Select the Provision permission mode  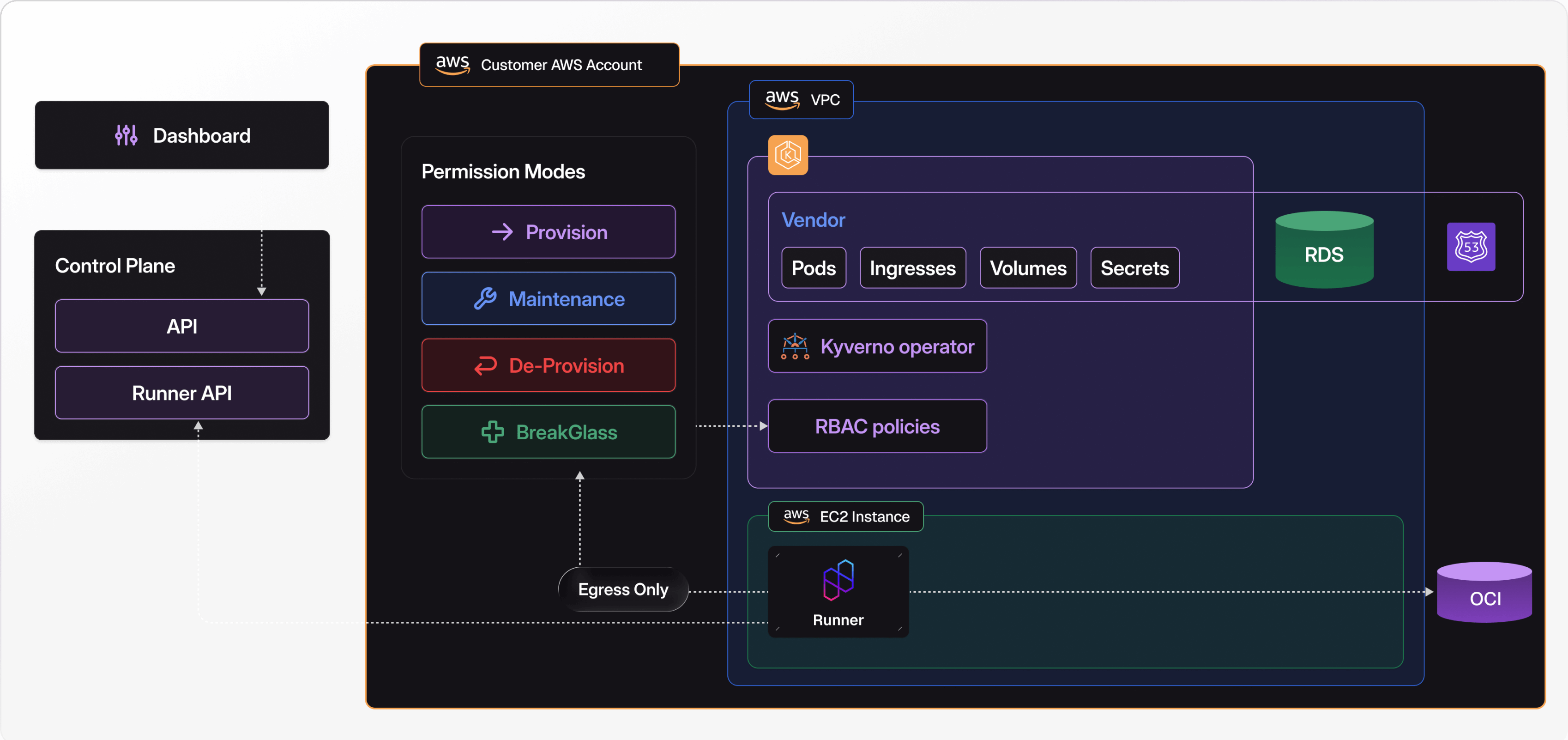point(548,232)
